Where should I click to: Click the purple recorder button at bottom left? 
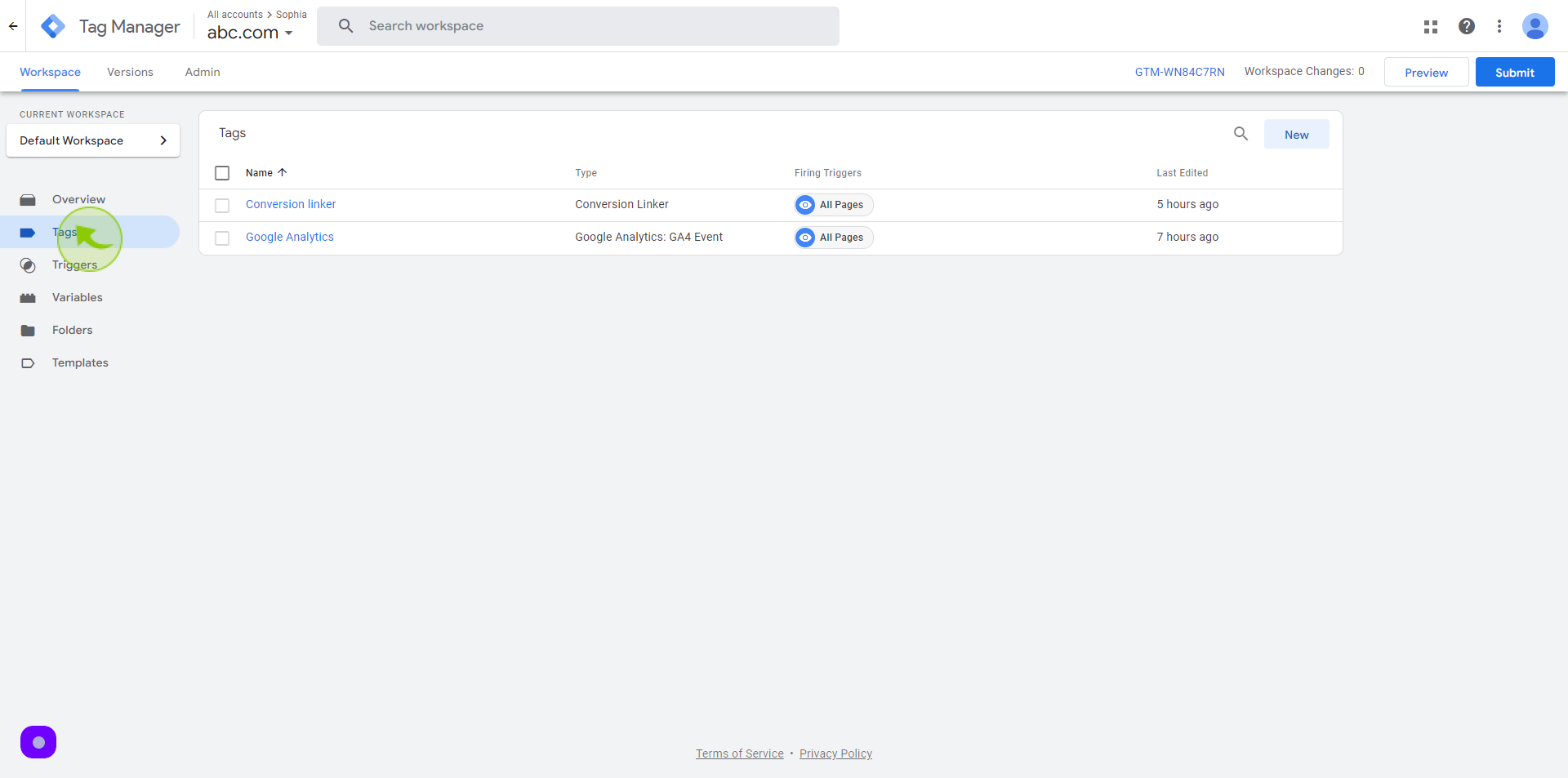coord(38,742)
